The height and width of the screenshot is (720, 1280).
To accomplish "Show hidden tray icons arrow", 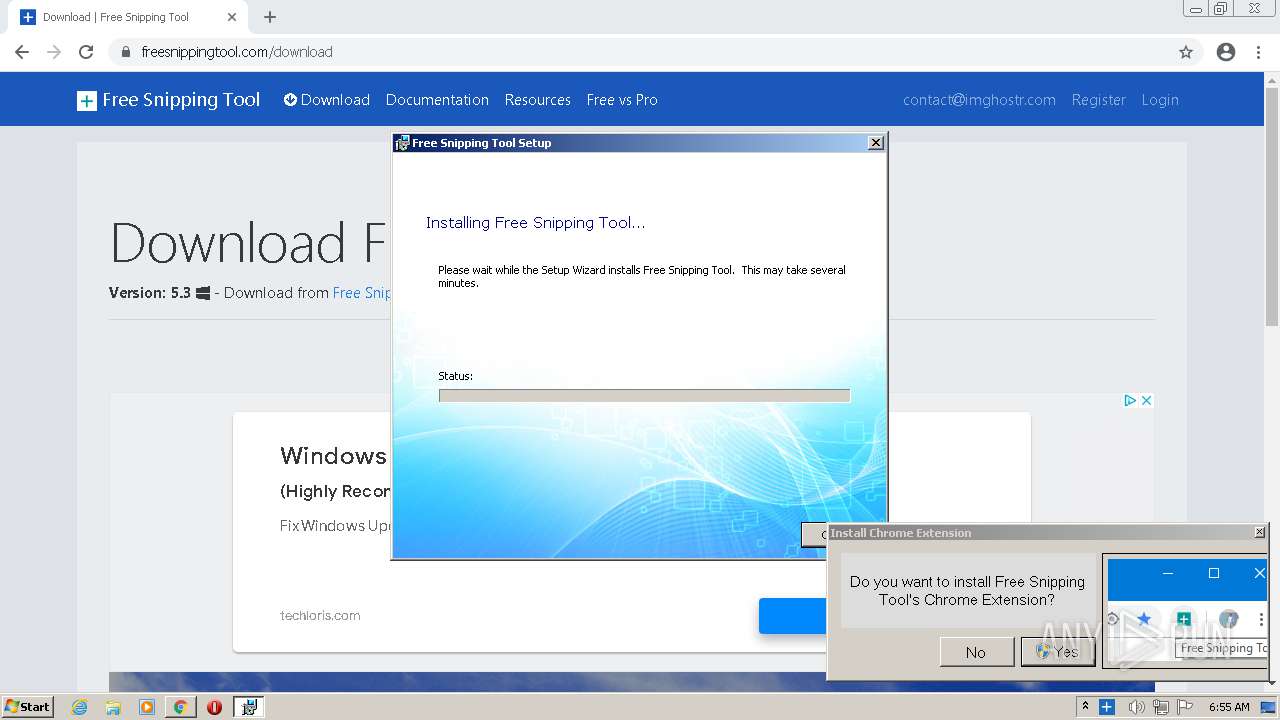I will (x=1085, y=707).
